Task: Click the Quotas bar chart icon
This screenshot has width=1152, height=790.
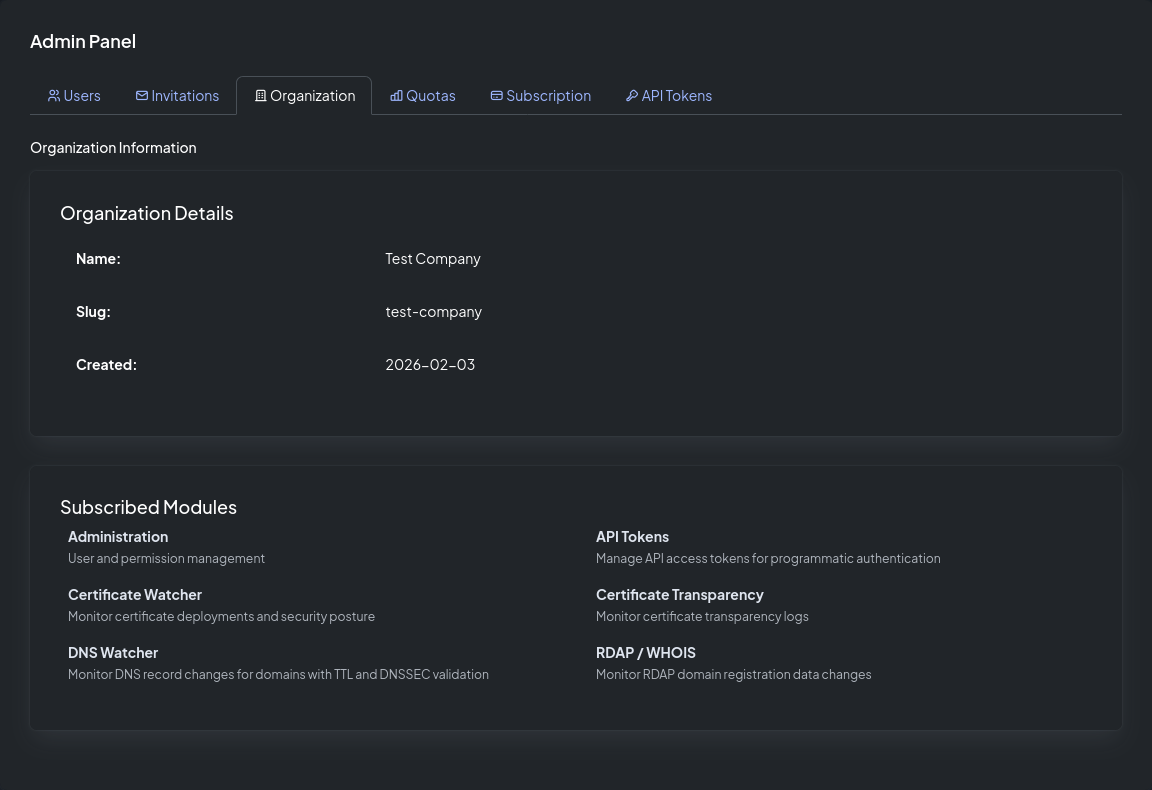Action: tap(396, 96)
